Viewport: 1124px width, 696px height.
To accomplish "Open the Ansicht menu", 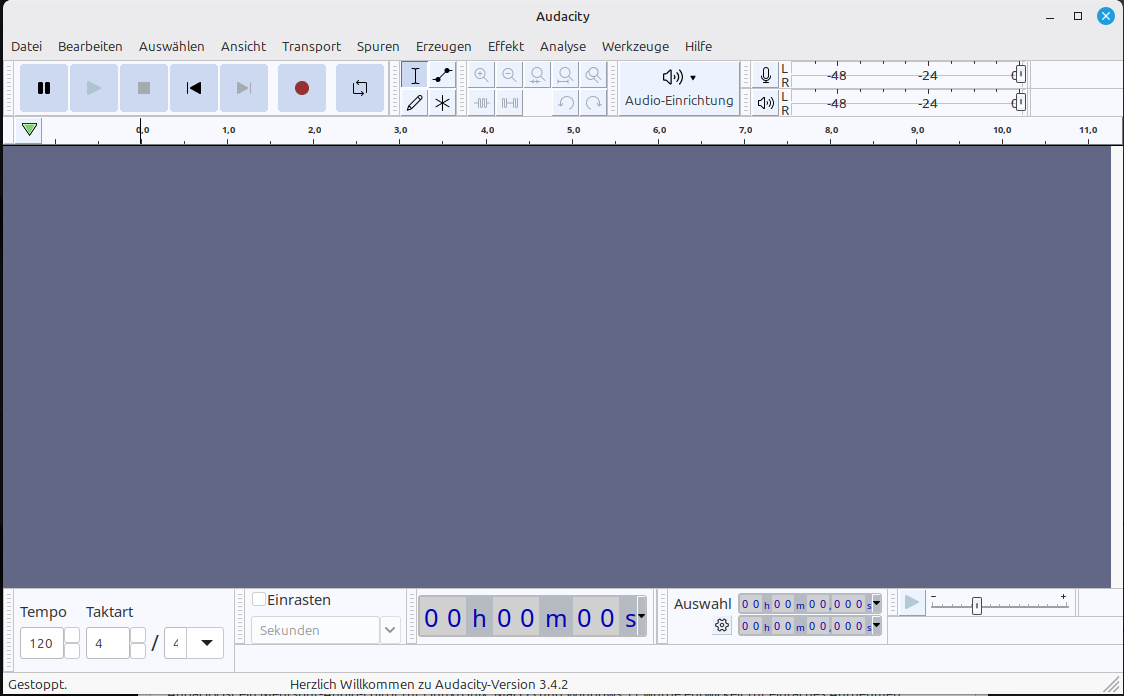I will 243,47.
